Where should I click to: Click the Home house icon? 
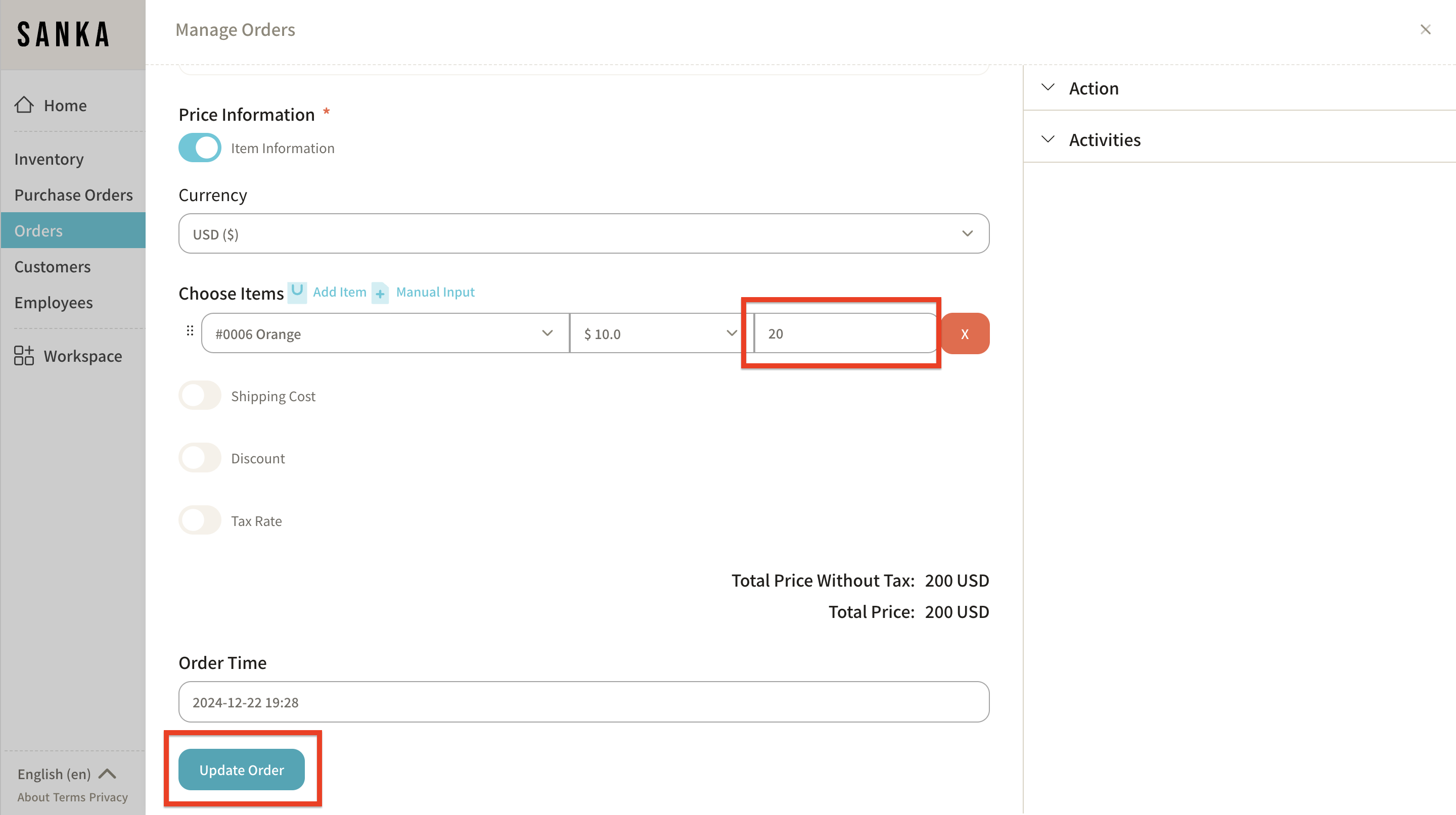pos(24,105)
